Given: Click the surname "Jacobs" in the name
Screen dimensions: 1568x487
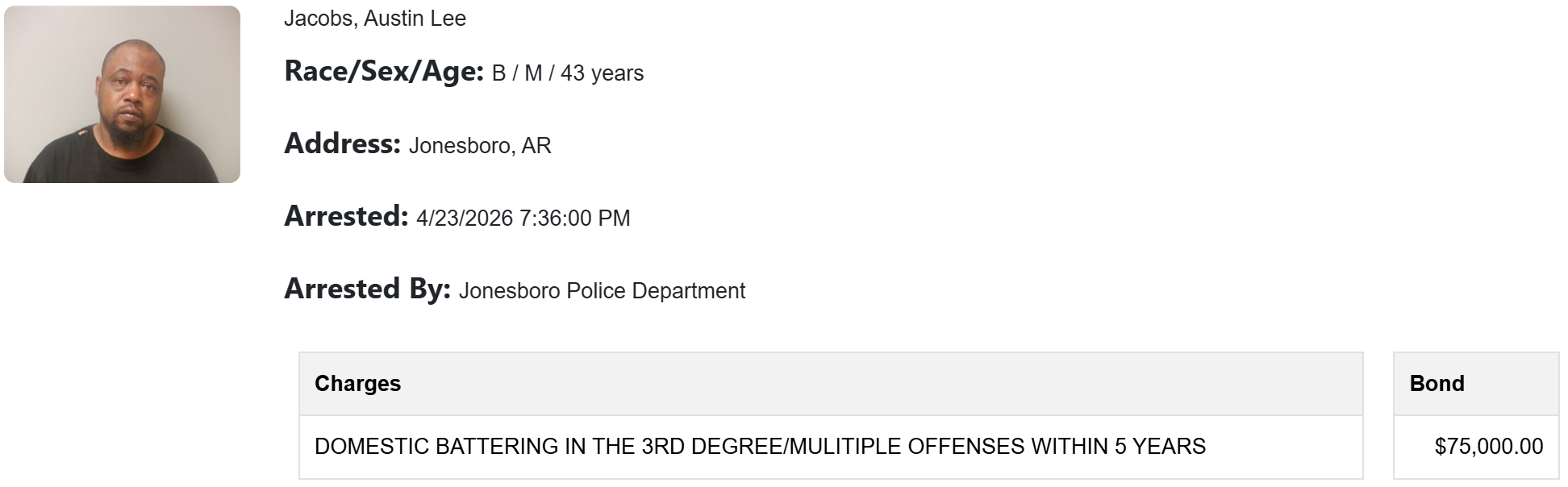Looking at the screenshot, I should coord(319,19).
